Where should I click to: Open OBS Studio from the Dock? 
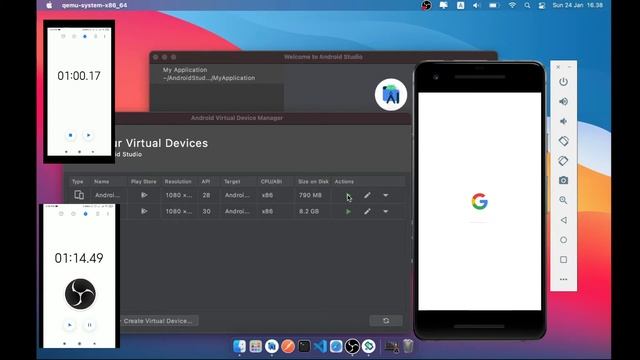coord(352,346)
